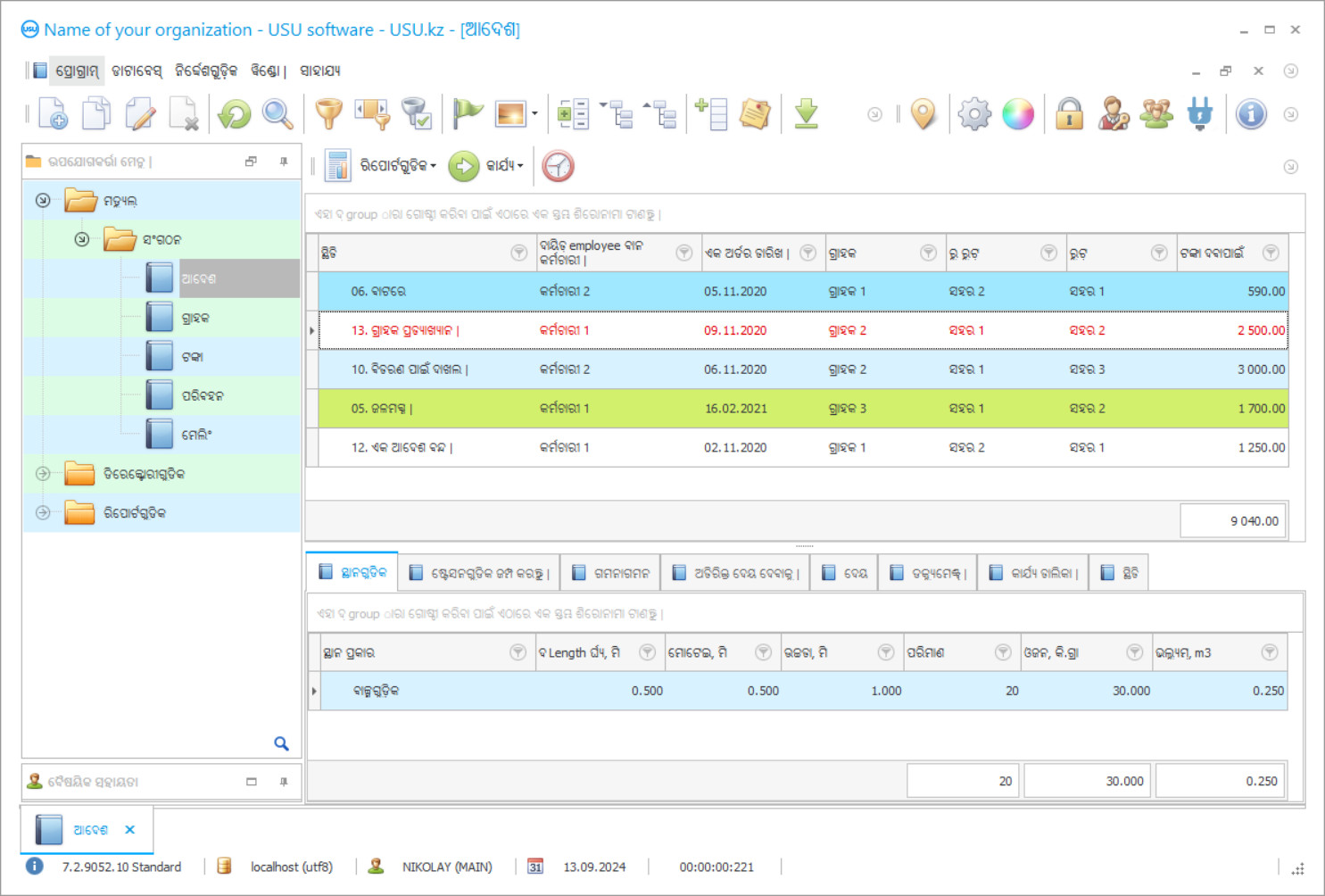Open search with the magnifying glass toolbar icon
Image resolution: width=1325 pixels, height=896 pixels.
(x=277, y=114)
